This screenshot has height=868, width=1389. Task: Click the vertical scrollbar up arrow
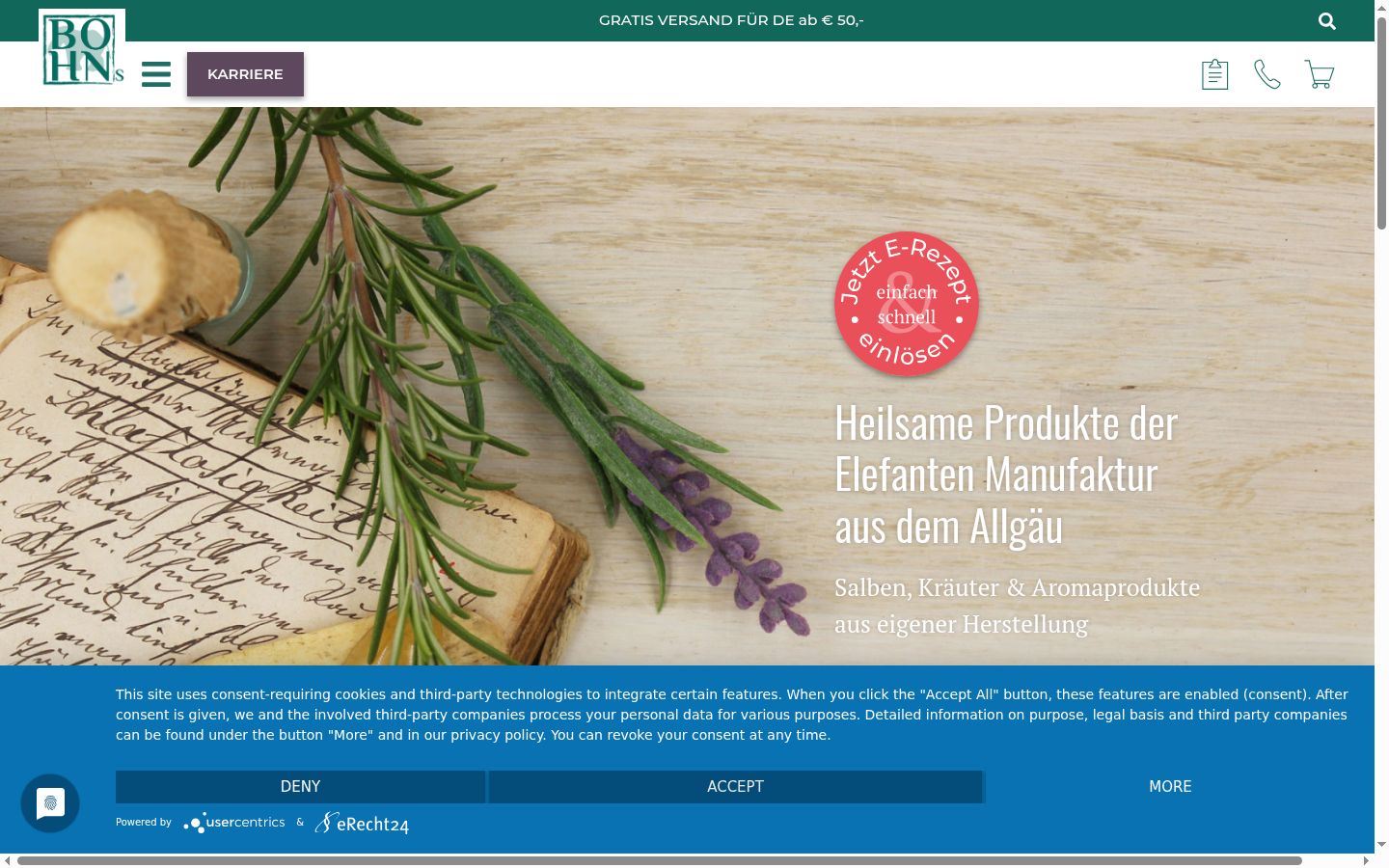tap(1381, 7)
